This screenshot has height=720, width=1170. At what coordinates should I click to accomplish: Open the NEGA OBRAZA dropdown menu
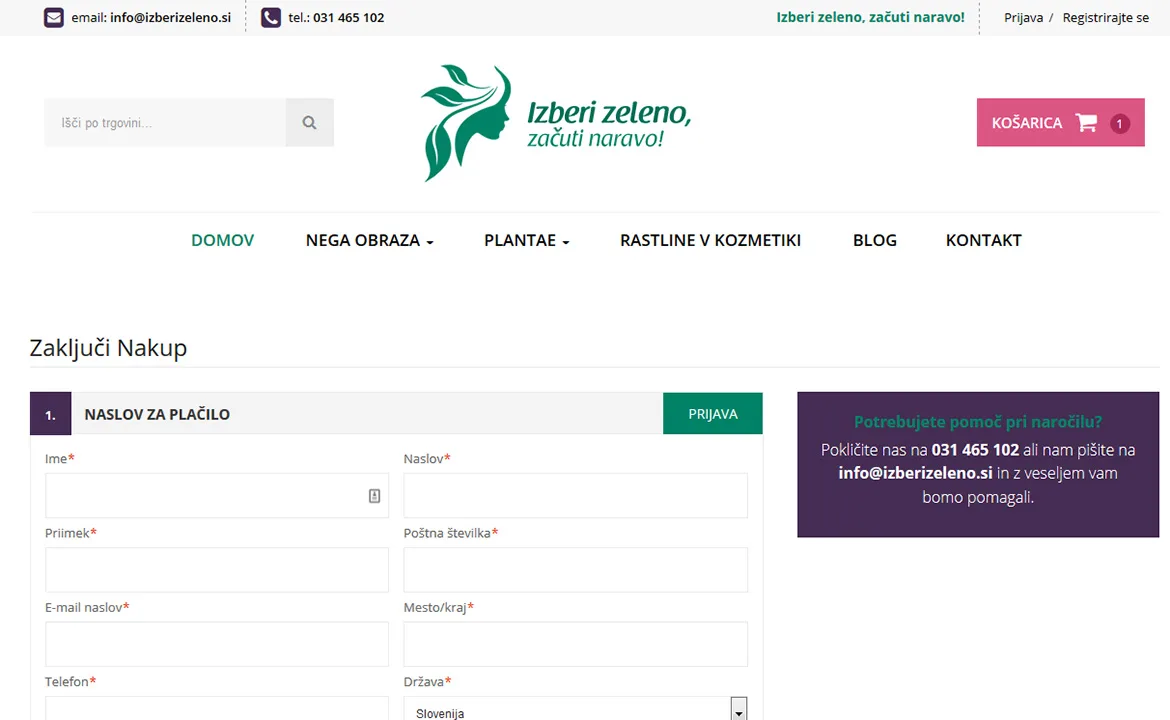click(369, 240)
